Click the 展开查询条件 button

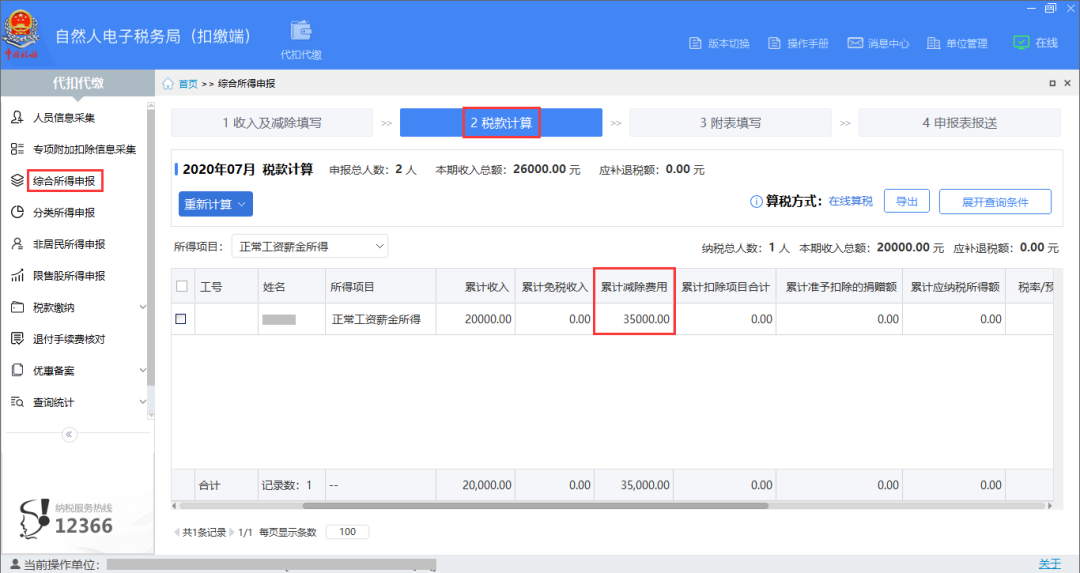click(x=995, y=202)
